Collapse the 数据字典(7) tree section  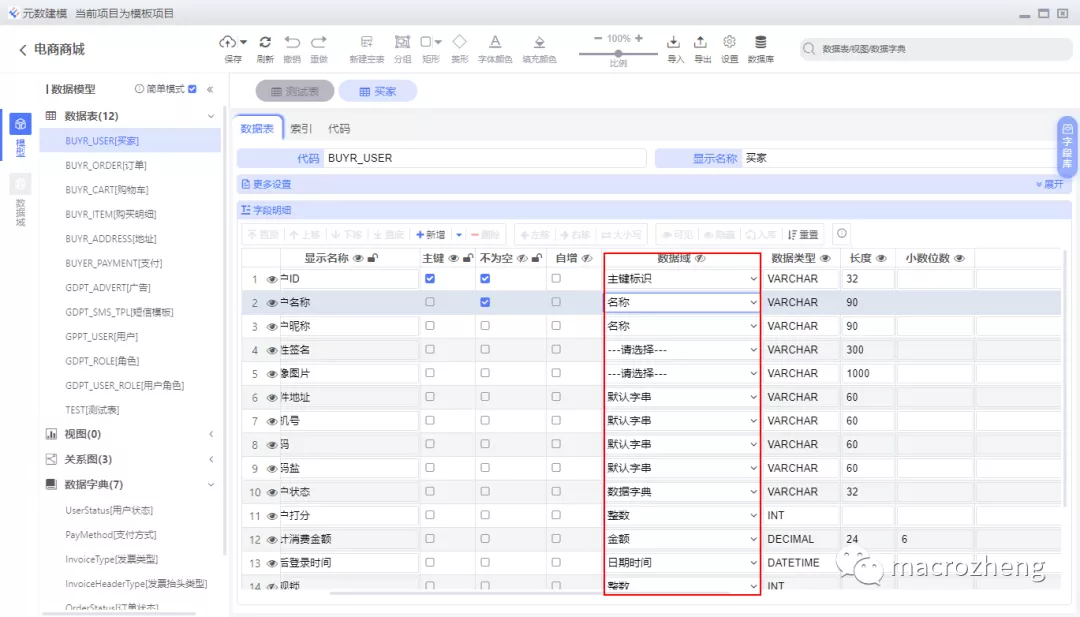pyautogui.click(x=211, y=485)
